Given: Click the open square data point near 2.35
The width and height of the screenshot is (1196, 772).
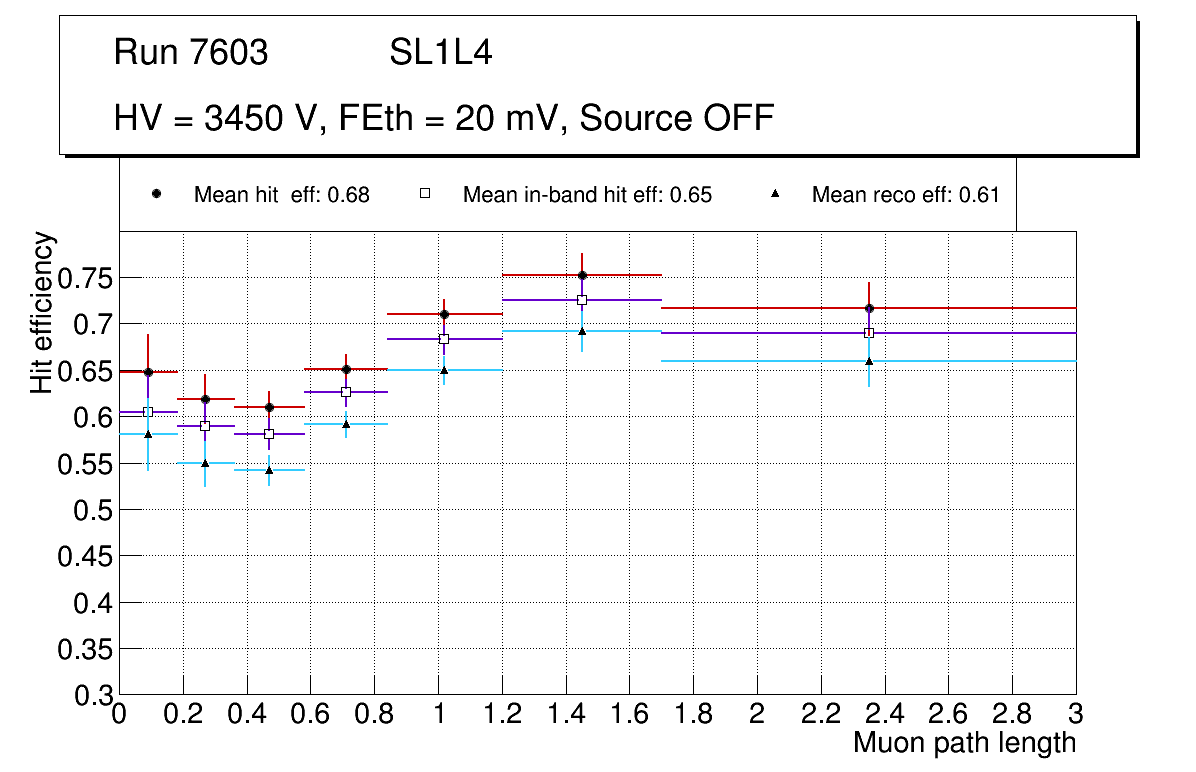Looking at the screenshot, I should (869, 333).
